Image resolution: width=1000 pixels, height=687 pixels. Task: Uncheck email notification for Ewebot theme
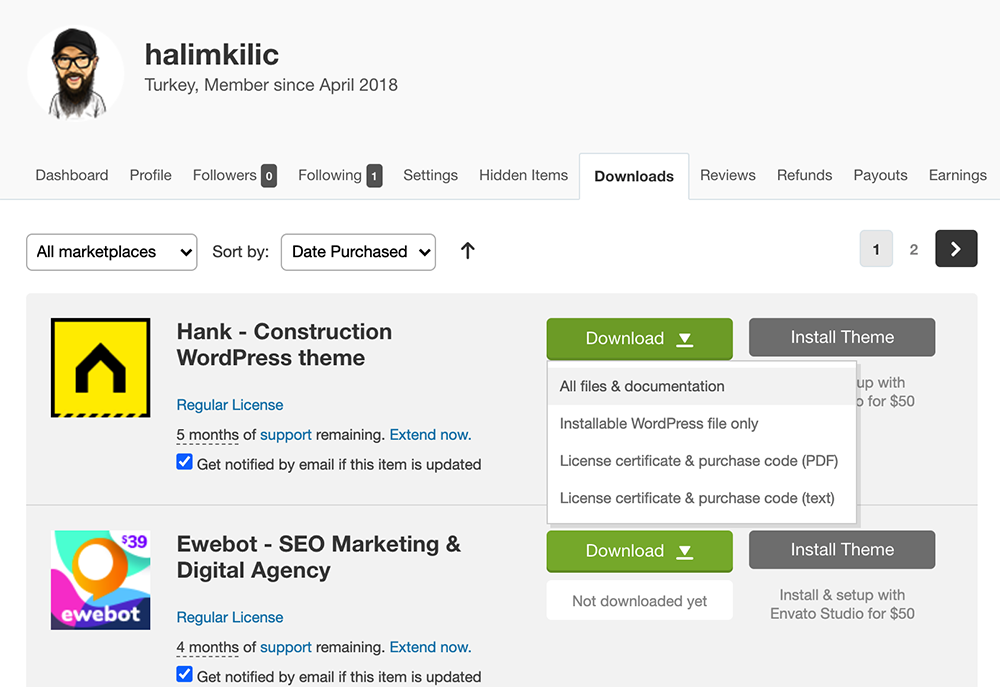[x=184, y=674]
